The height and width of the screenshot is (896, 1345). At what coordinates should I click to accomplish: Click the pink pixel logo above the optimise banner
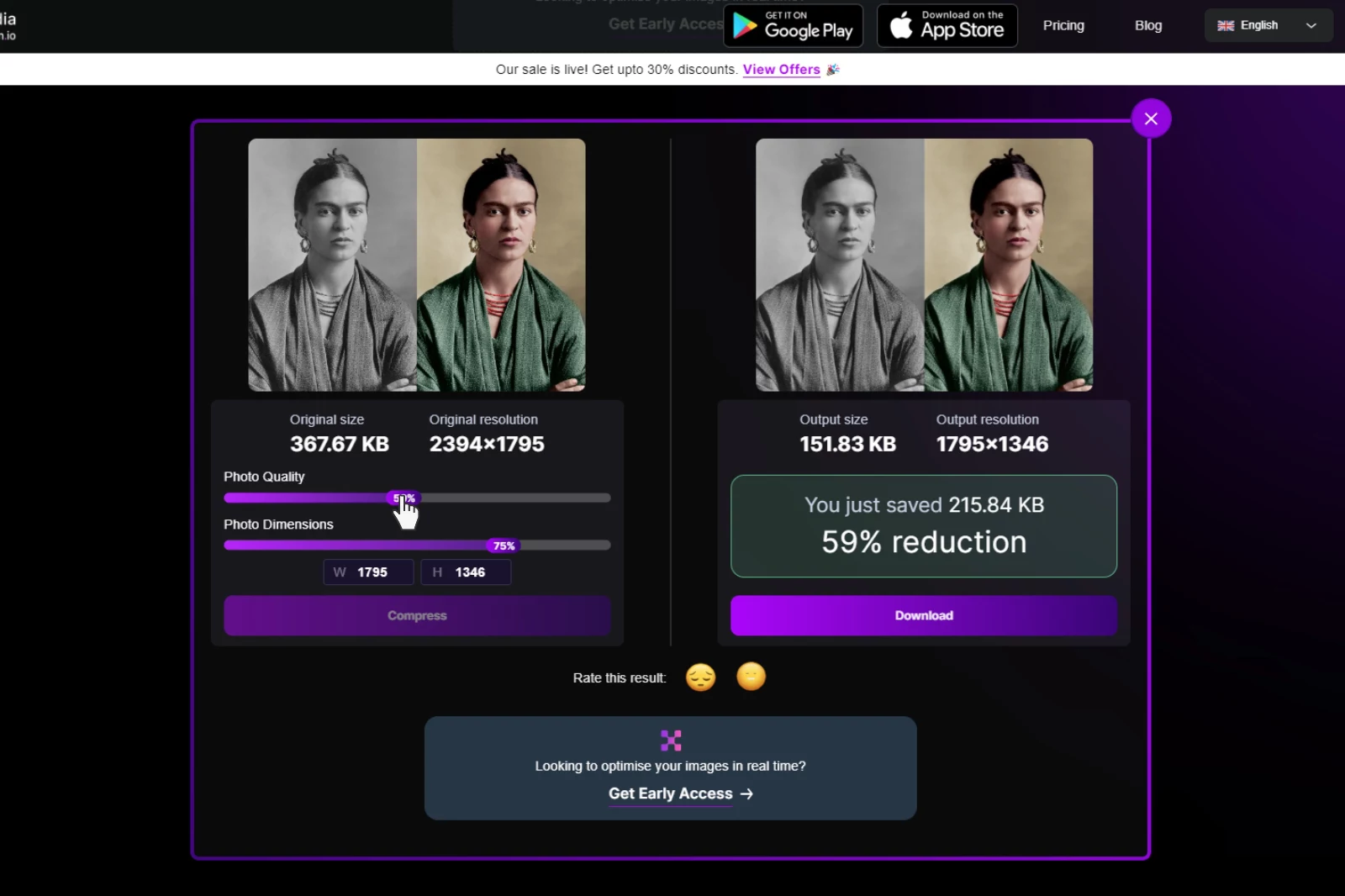click(670, 741)
